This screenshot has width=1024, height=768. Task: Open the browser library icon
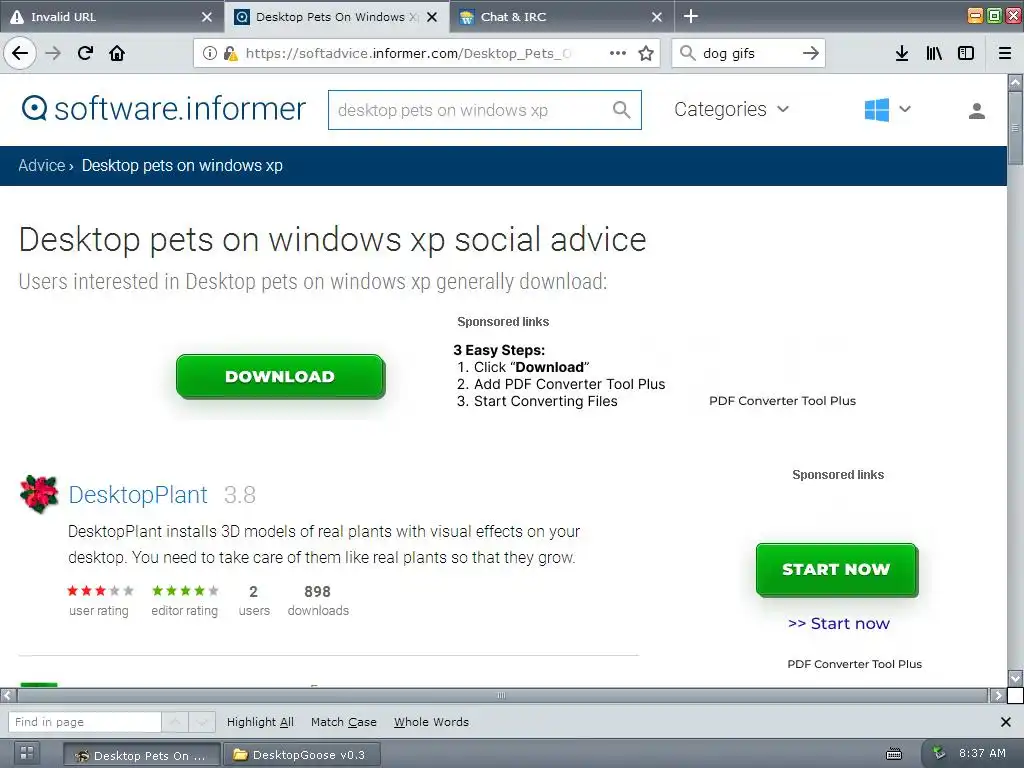pos(934,53)
